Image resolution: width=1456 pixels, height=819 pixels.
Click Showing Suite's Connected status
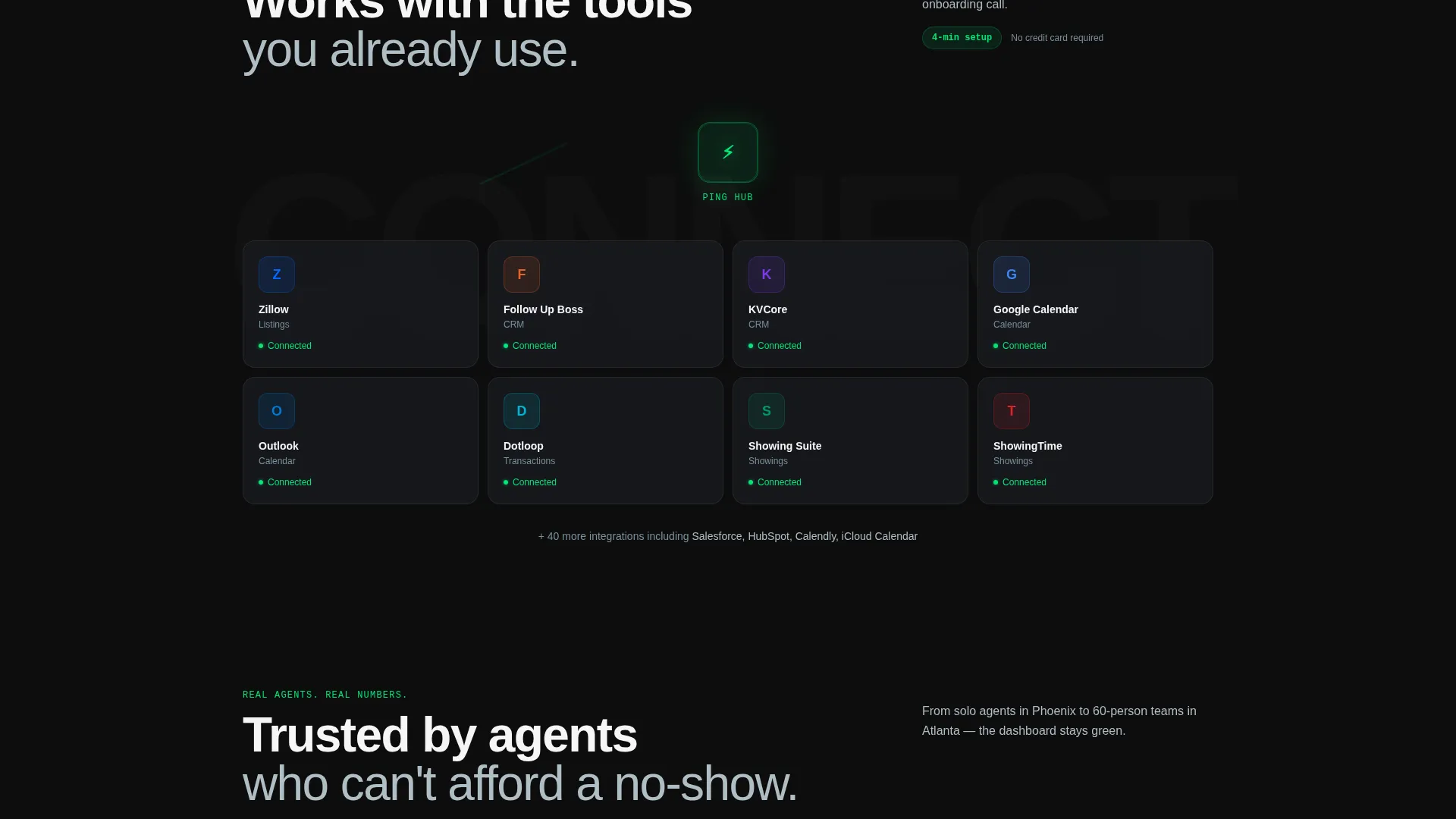coord(775,482)
